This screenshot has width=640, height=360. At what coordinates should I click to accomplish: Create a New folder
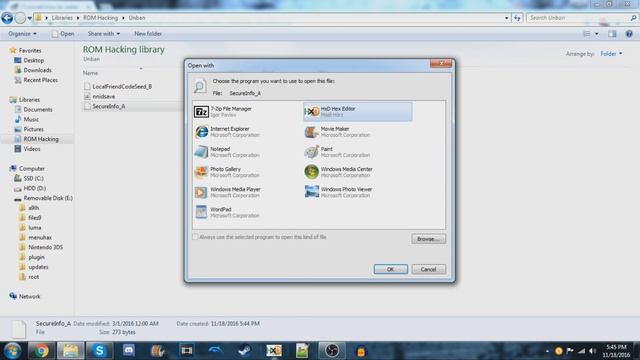pyautogui.click(x=148, y=33)
